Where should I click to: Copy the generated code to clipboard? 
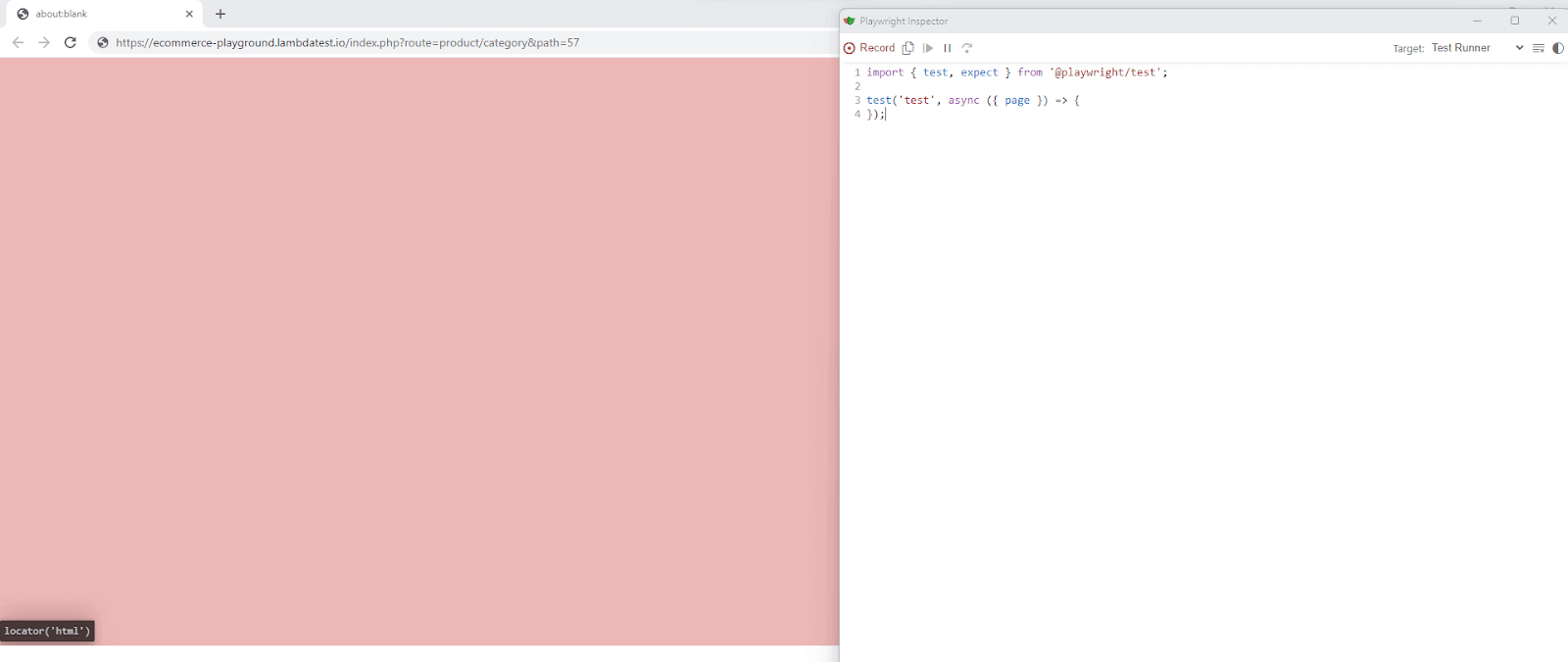click(907, 48)
